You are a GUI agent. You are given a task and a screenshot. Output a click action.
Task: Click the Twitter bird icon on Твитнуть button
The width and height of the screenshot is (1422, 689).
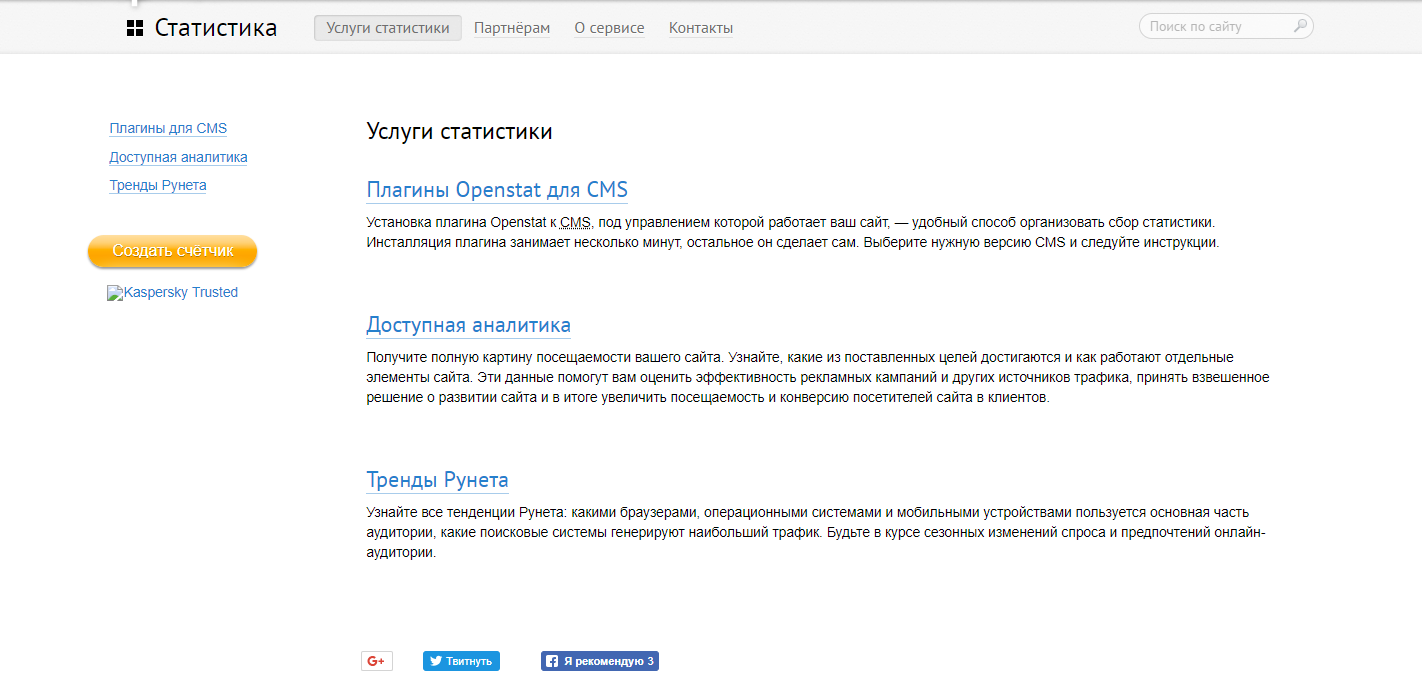[x=437, y=660]
